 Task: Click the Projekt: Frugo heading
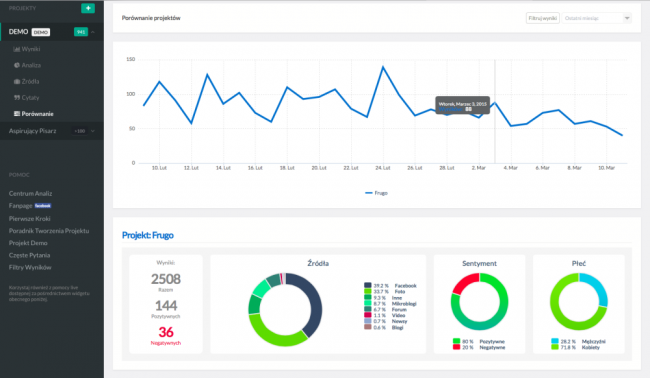(148, 235)
